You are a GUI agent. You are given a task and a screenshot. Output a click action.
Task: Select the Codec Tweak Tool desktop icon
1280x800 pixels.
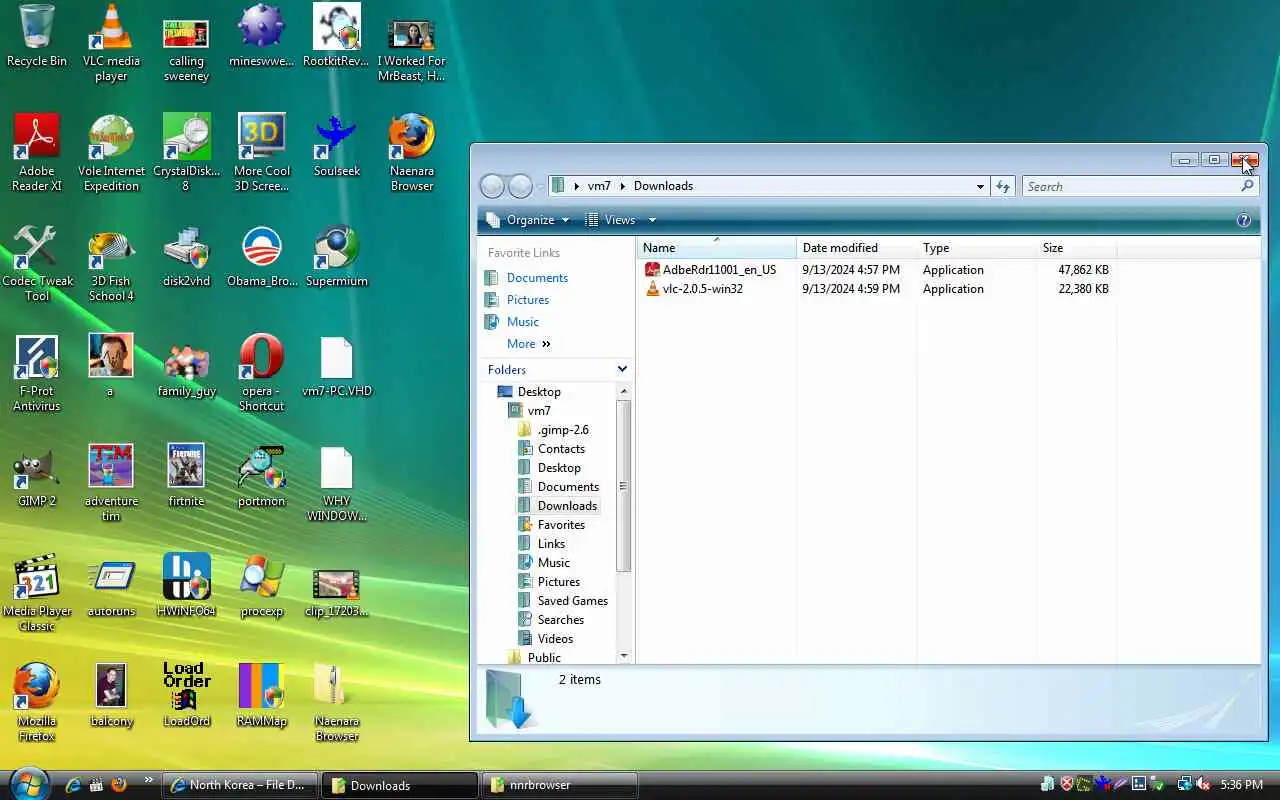click(x=37, y=262)
